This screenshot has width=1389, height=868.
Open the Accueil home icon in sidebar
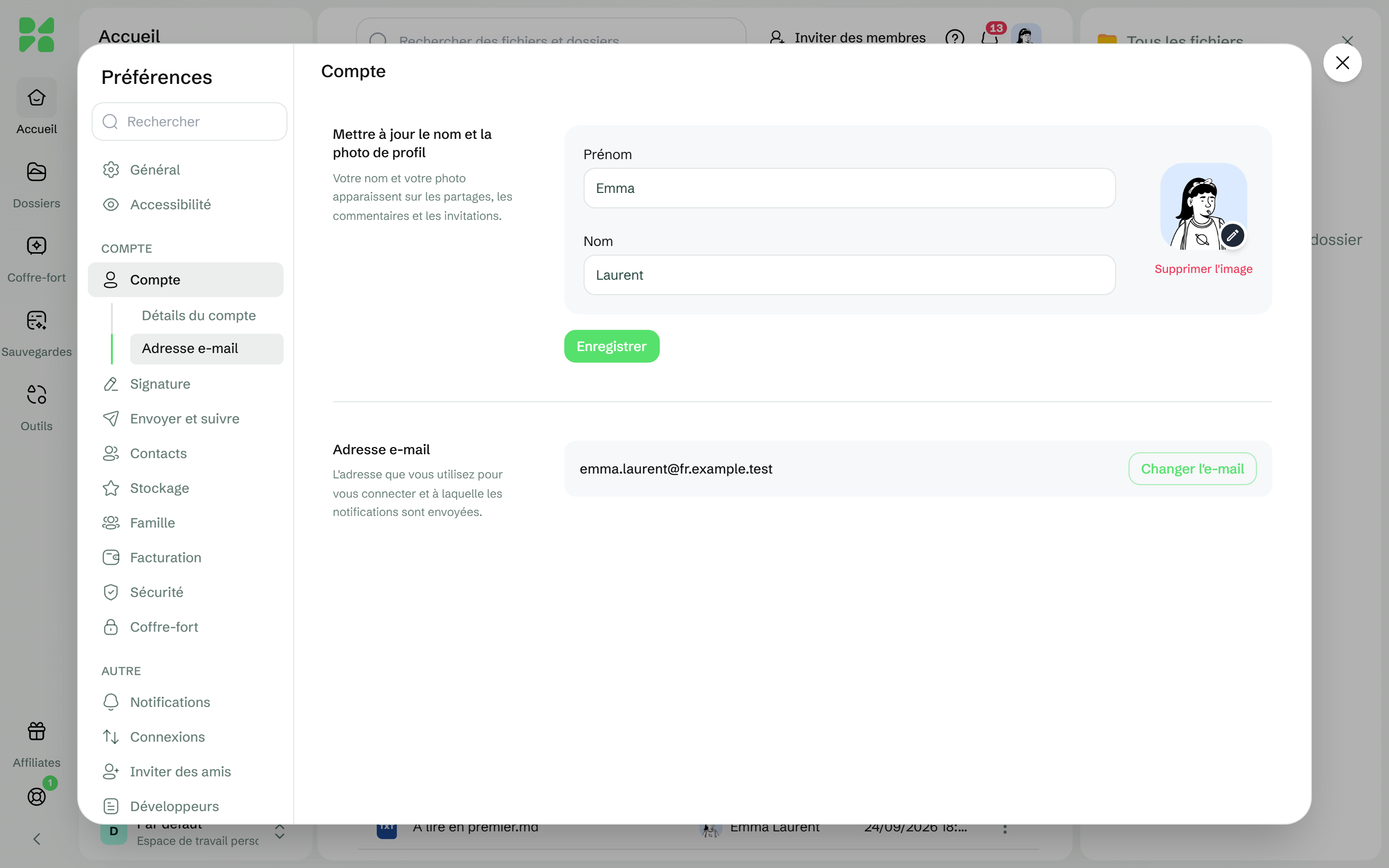click(x=36, y=98)
